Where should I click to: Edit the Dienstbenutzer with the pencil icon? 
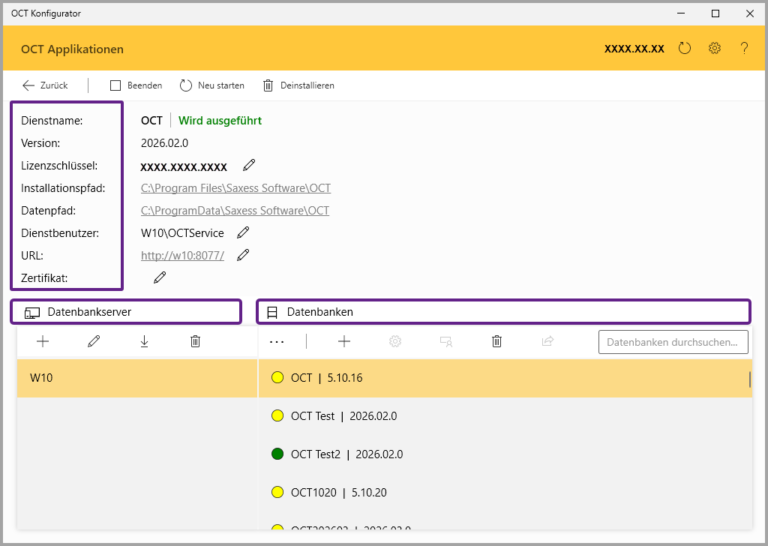(x=243, y=233)
